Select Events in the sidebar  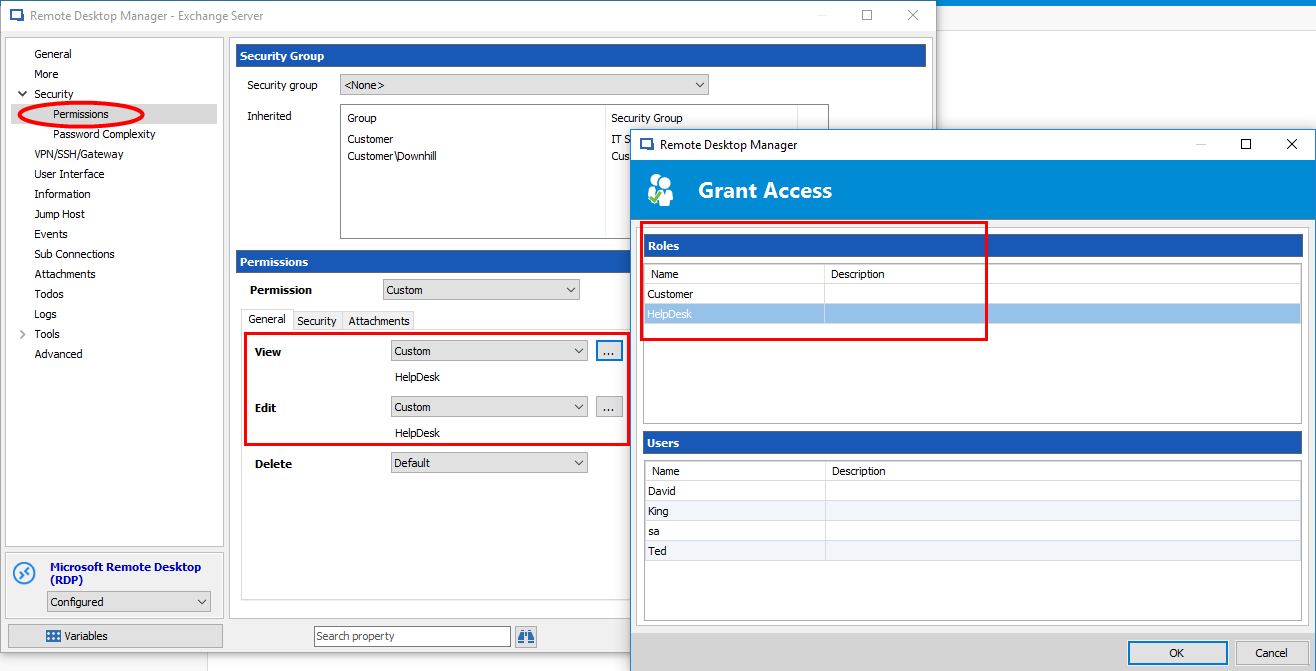(51, 234)
